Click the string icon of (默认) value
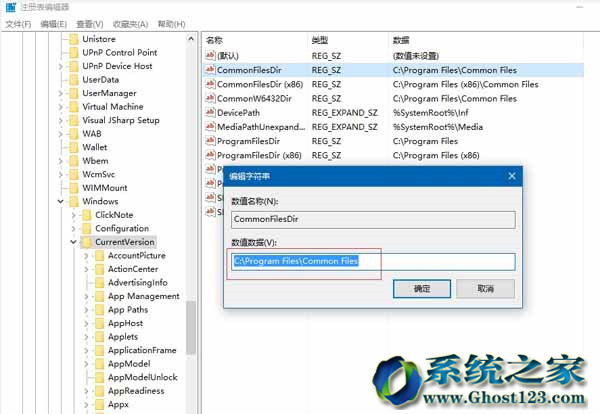The width and height of the screenshot is (600, 414). [210, 56]
